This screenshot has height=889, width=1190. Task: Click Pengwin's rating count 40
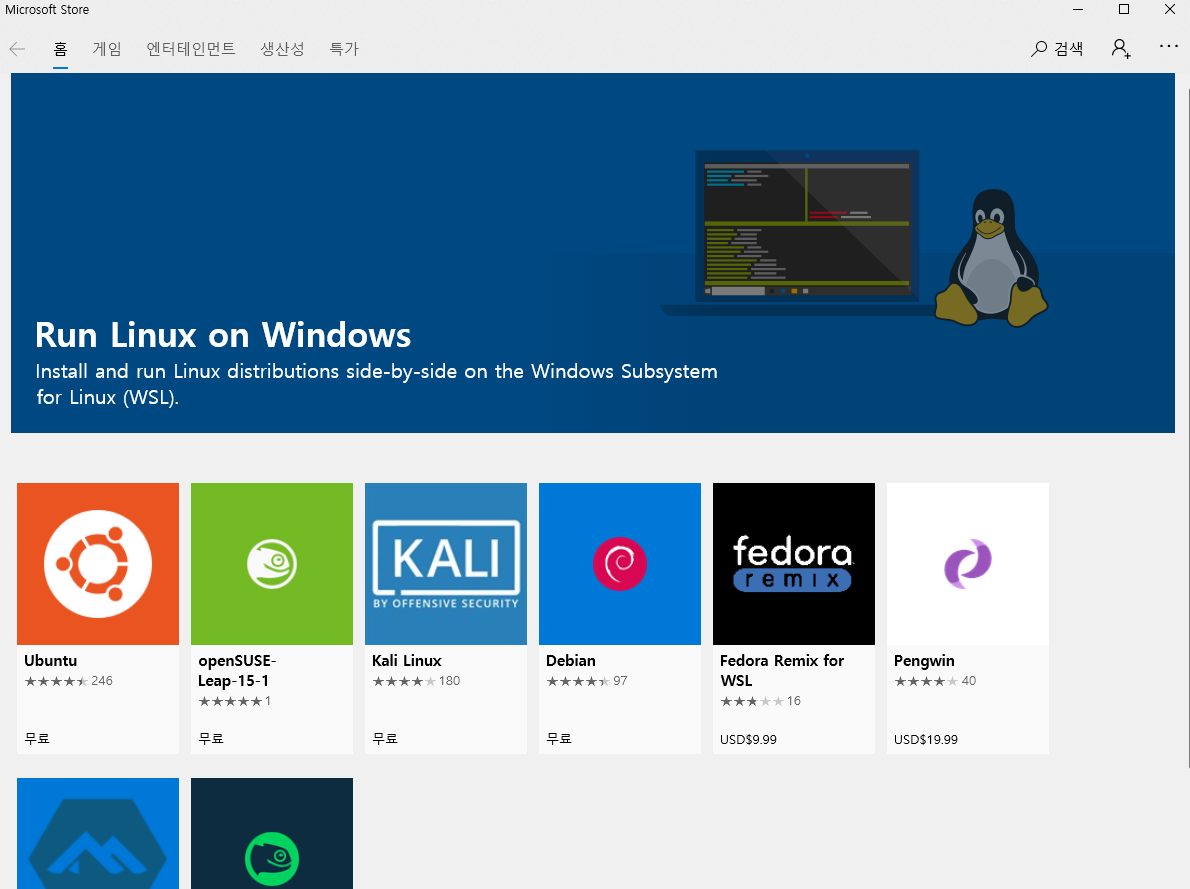pyautogui.click(x=968, y=681)
